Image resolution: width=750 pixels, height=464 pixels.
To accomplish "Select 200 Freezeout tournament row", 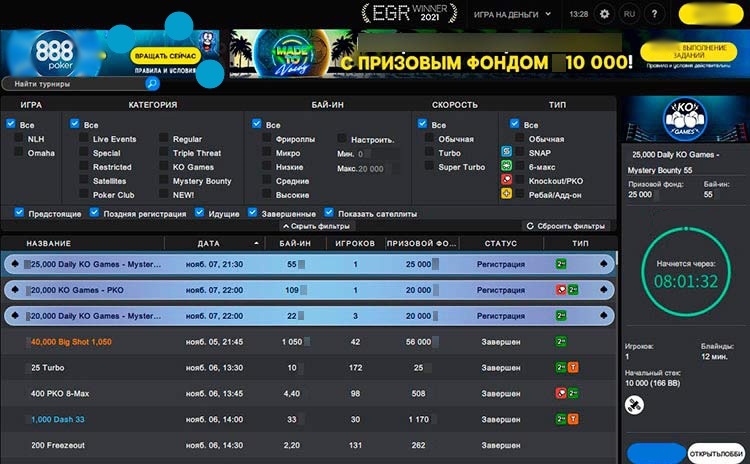I will pyautogui.click(x=309, y=445).
